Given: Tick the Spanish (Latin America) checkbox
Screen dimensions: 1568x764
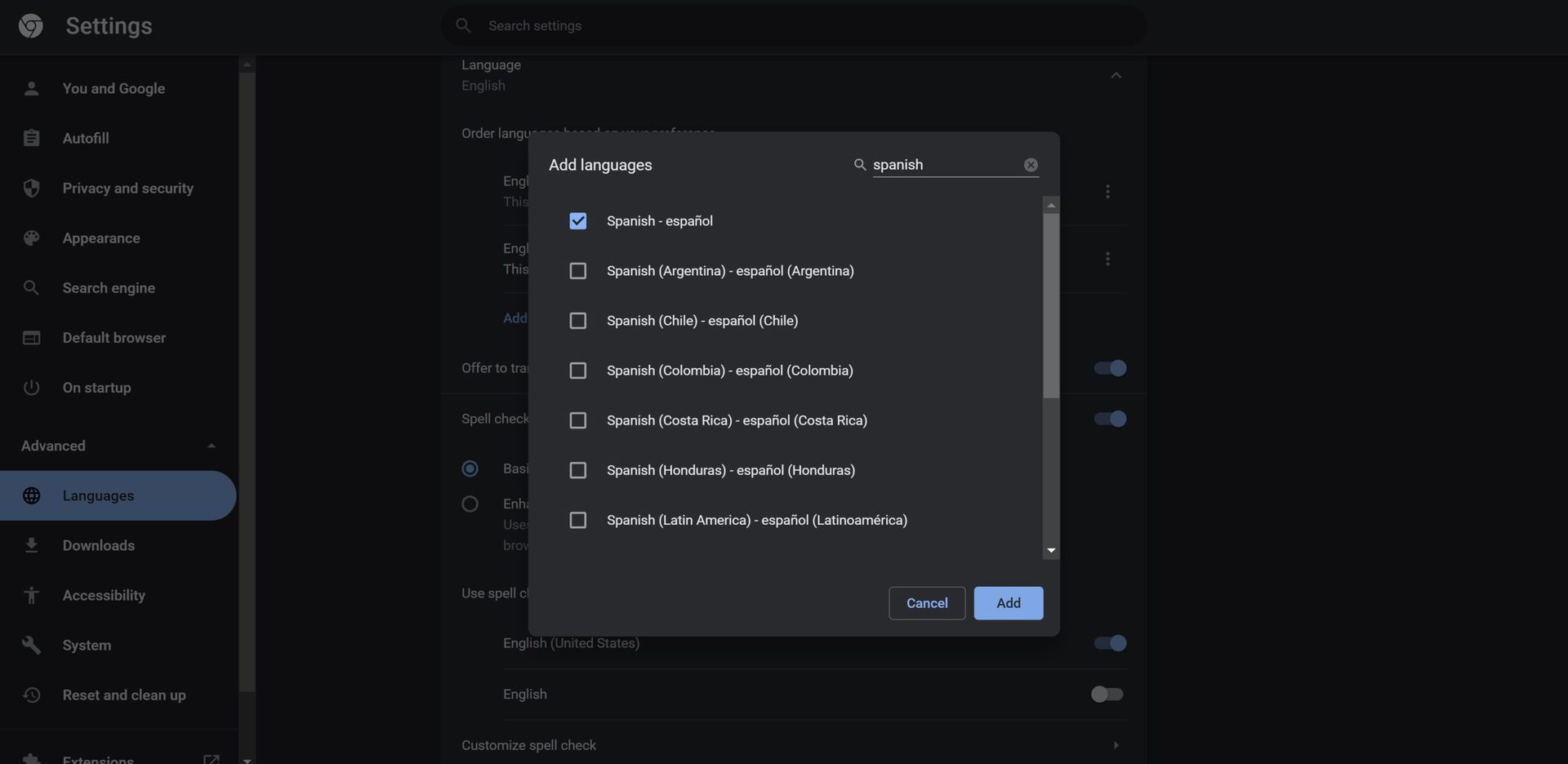Looking at the screenshot, I should (577, 520).
